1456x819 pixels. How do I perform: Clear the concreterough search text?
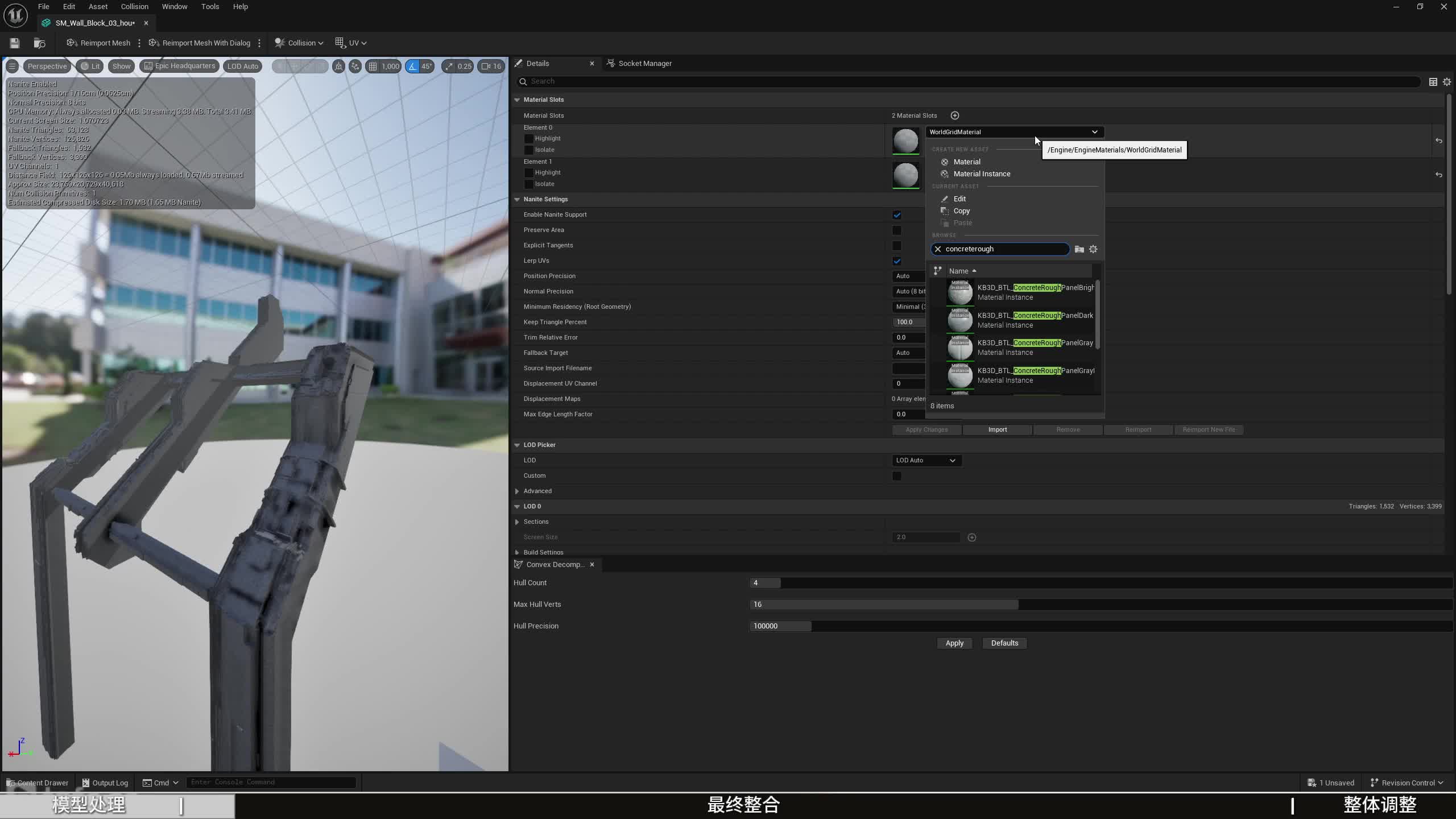tap(938, 249)
